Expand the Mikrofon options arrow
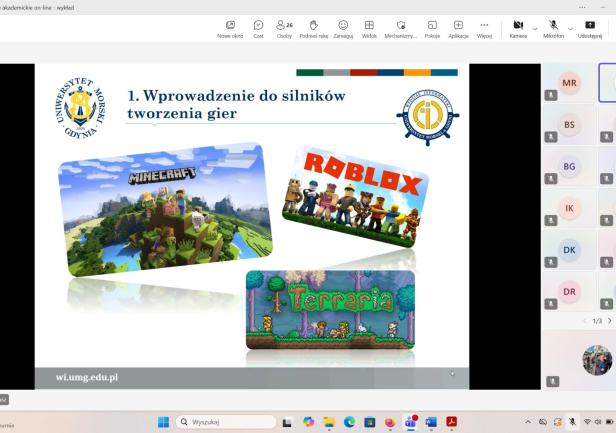616x433 pixels. pyautogui.click(x=571, y=27)
